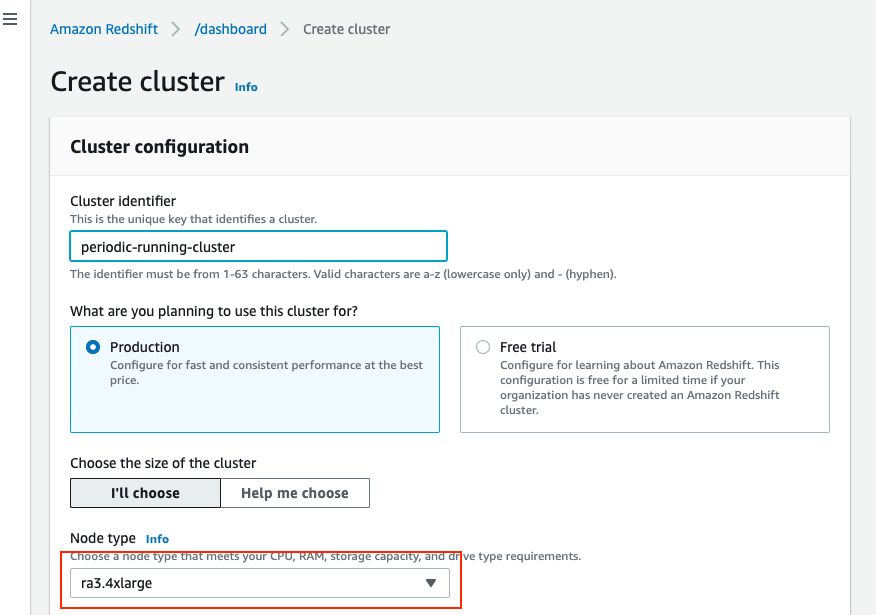Click the Amazon Redshift breadcrumb link
The image size is (876, 615).
click(x=104, y=29)
